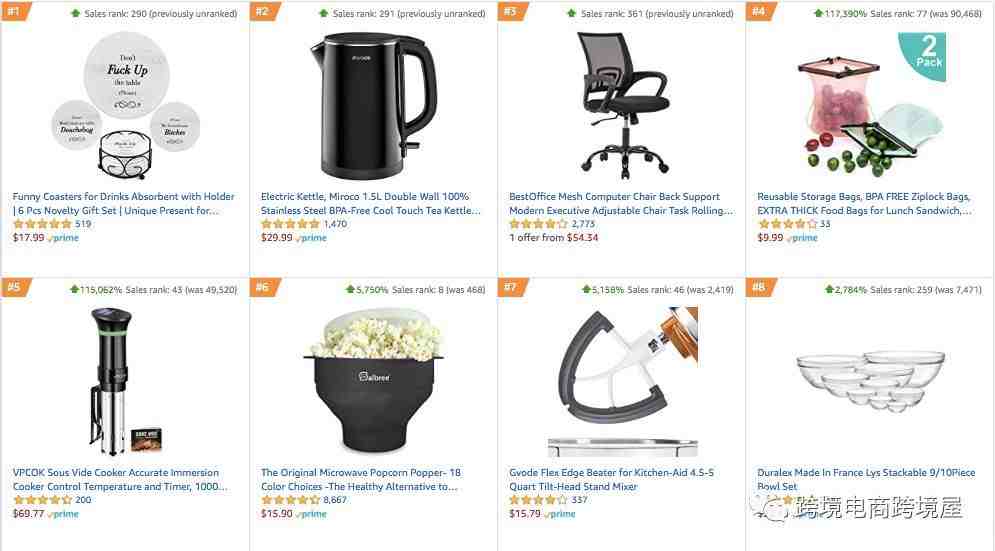This screenshot has height=551, width=995.
Task: Open the Funny Coasters product image
Action: pos(125,105)
